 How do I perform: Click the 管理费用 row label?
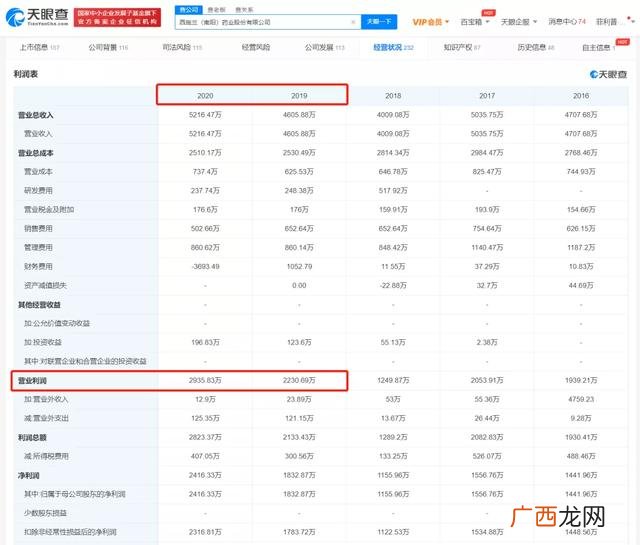(x=38, y=247)
